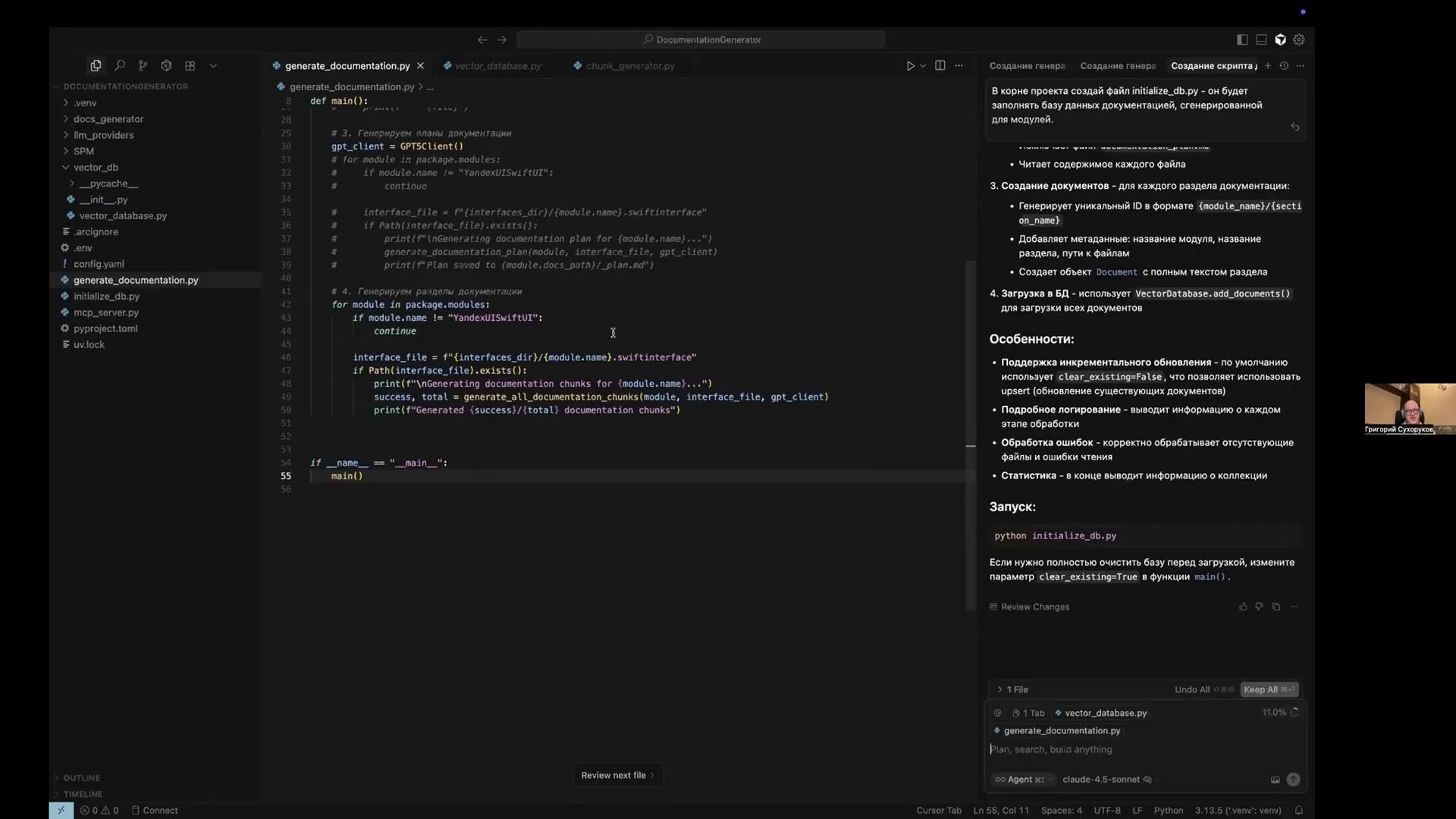Click Keep All changes

[x=1269, y=689]
